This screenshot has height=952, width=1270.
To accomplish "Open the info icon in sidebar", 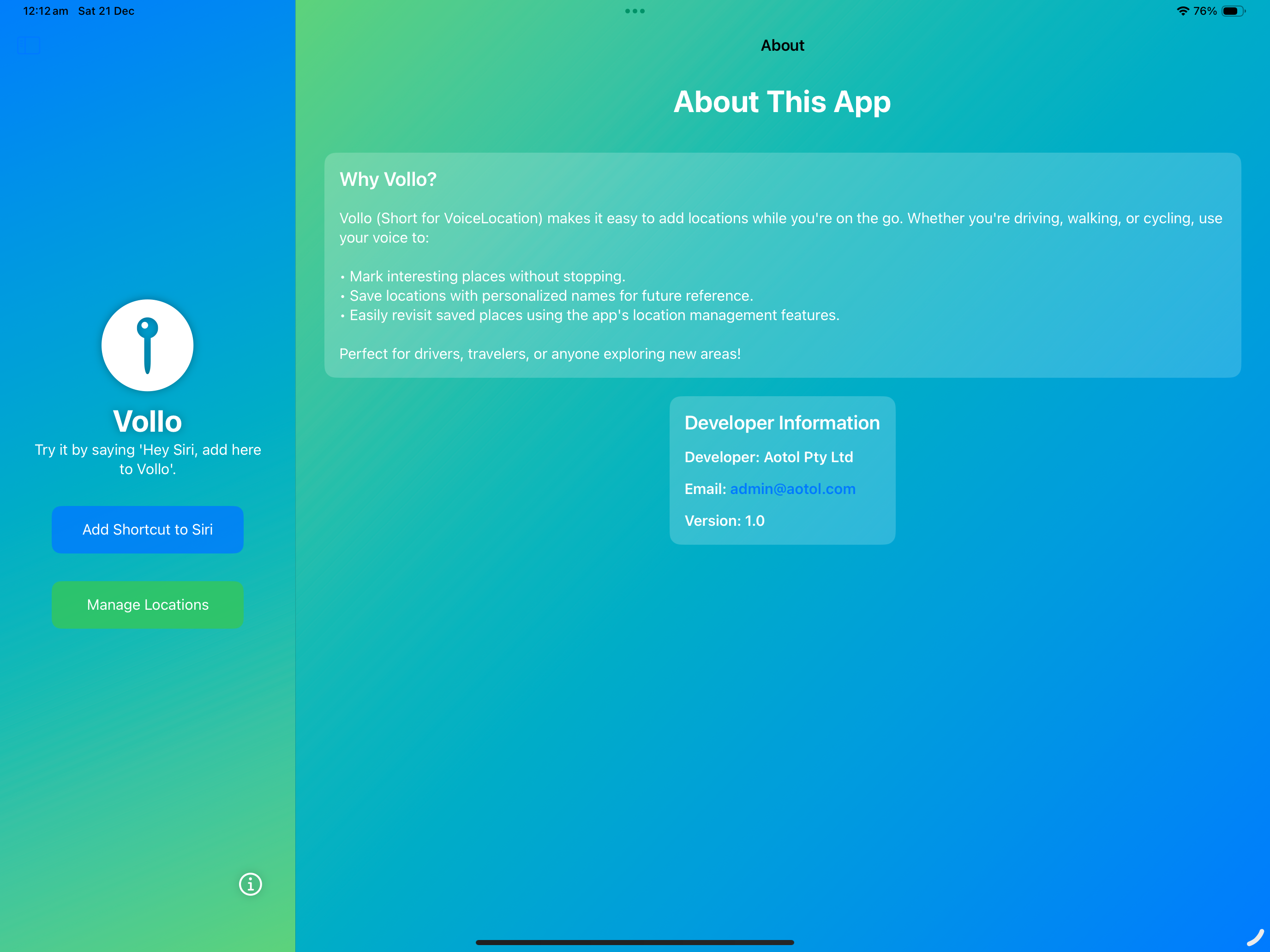I will tap(250, 884).
